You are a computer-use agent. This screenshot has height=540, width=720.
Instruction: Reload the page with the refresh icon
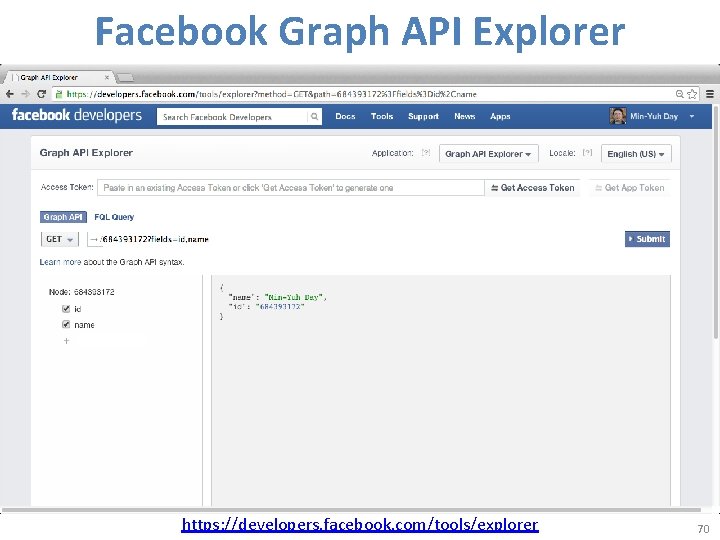(x=41, y=94)
